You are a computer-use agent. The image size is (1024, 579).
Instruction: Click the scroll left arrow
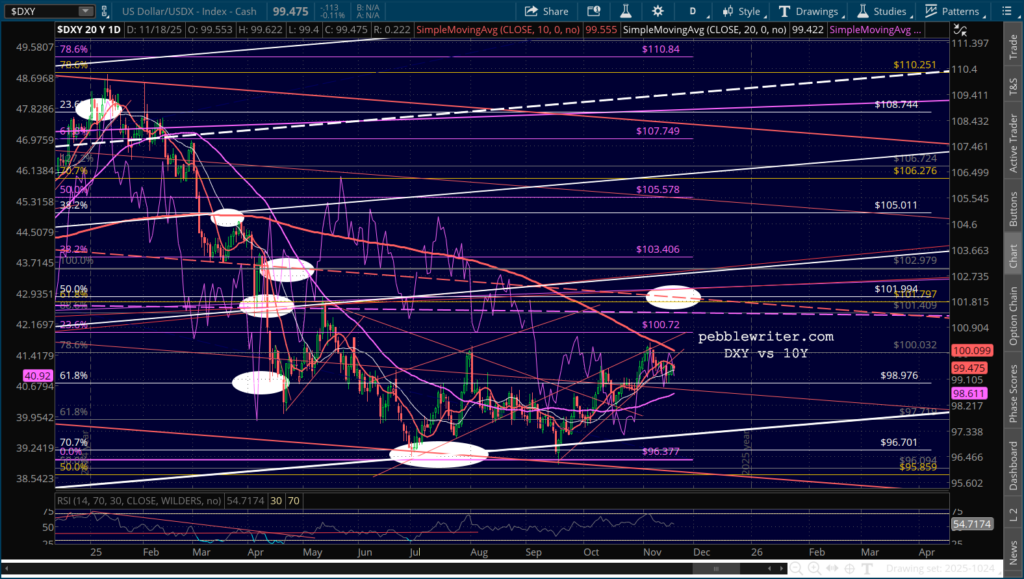pos(769,569)
